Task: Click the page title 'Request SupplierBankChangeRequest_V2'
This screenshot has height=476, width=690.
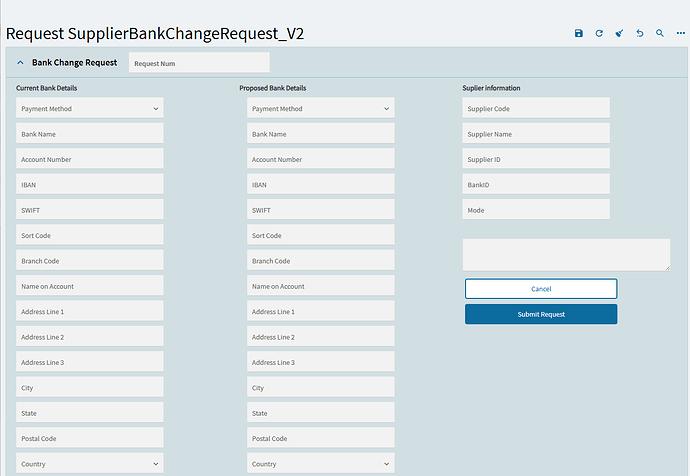Action: click(x=155, y=33)
